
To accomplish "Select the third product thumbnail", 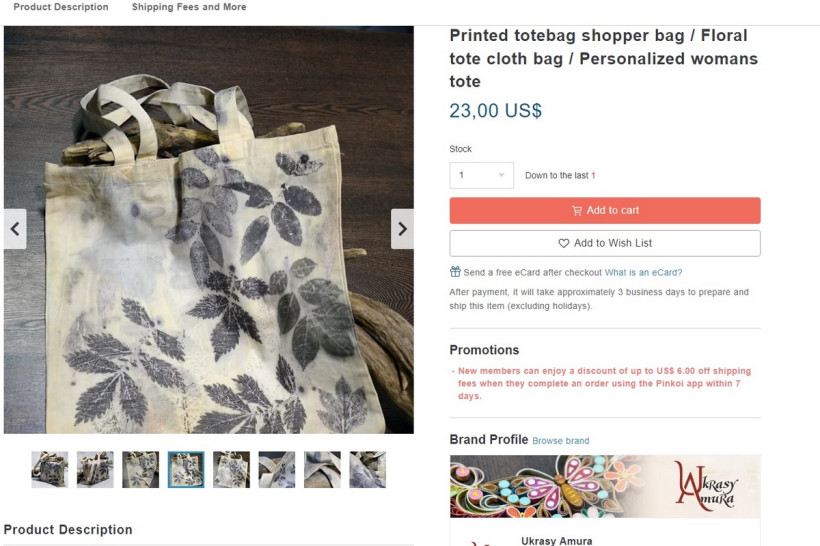I will (140, 470).
